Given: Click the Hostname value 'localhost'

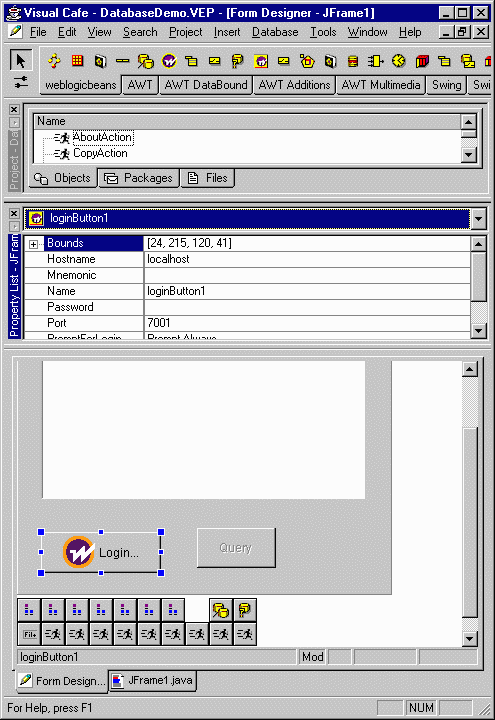Looking at the screenshot, I should (x=307, y=259).
